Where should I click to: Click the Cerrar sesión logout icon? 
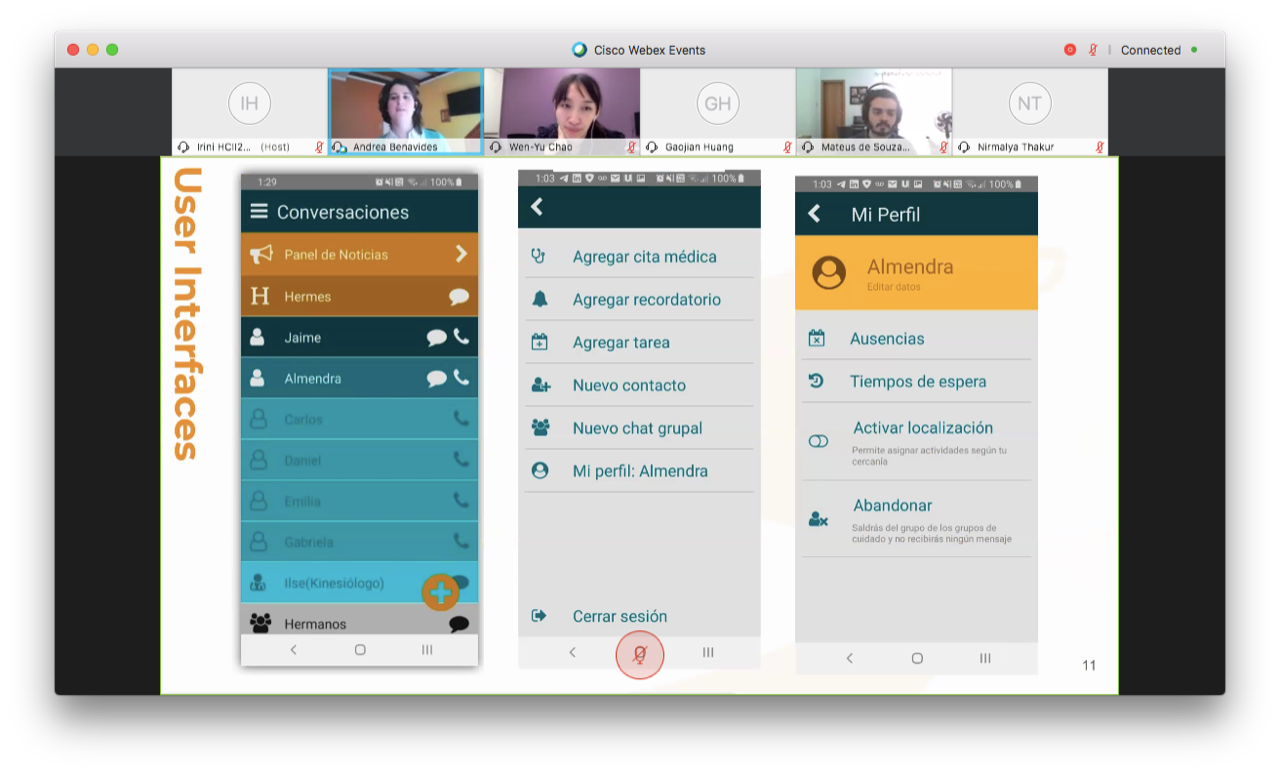[539, 616]
